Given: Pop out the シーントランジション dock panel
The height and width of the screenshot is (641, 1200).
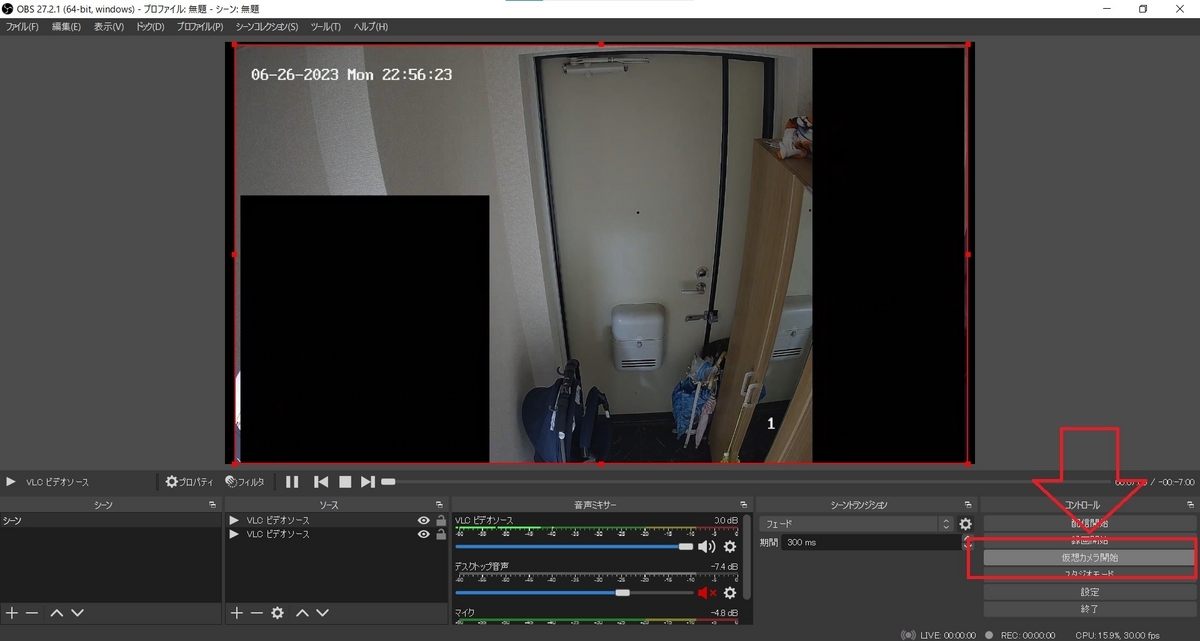Looking at the screenshot, I should click(967, 505).
